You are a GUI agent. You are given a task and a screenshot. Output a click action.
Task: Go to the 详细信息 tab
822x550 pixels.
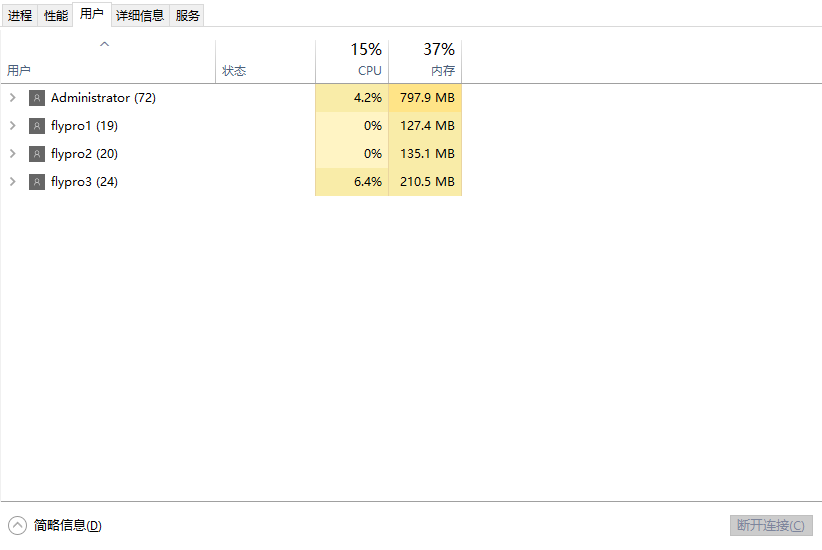pos(140,15)
